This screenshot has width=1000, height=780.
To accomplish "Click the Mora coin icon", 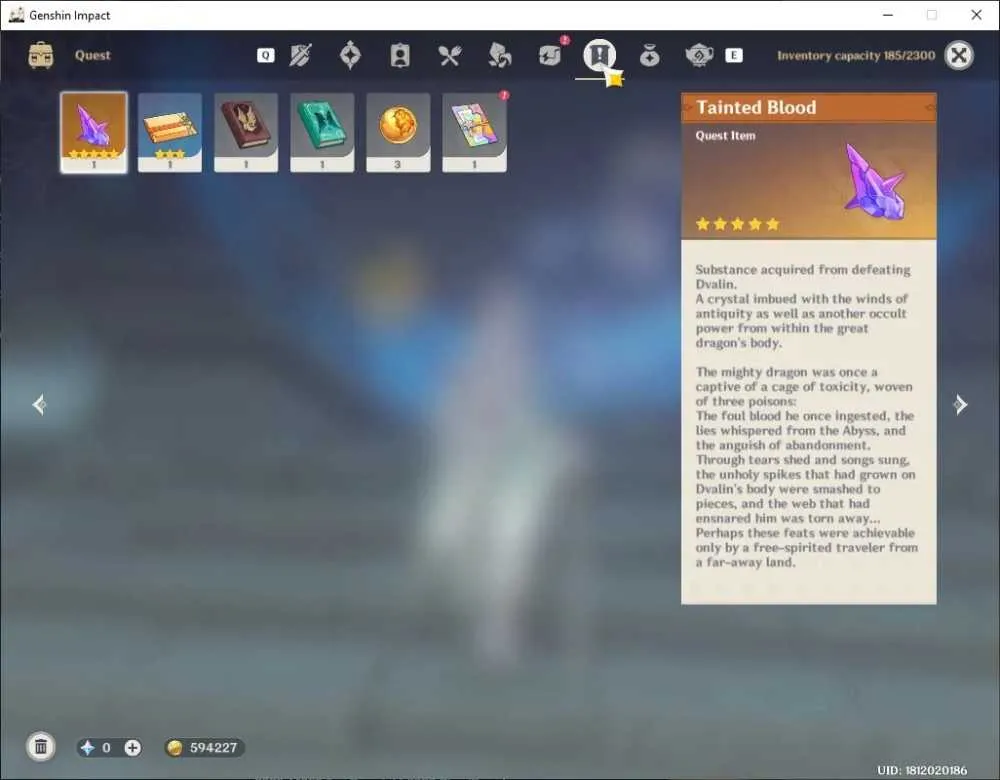I will coord(174,747).
